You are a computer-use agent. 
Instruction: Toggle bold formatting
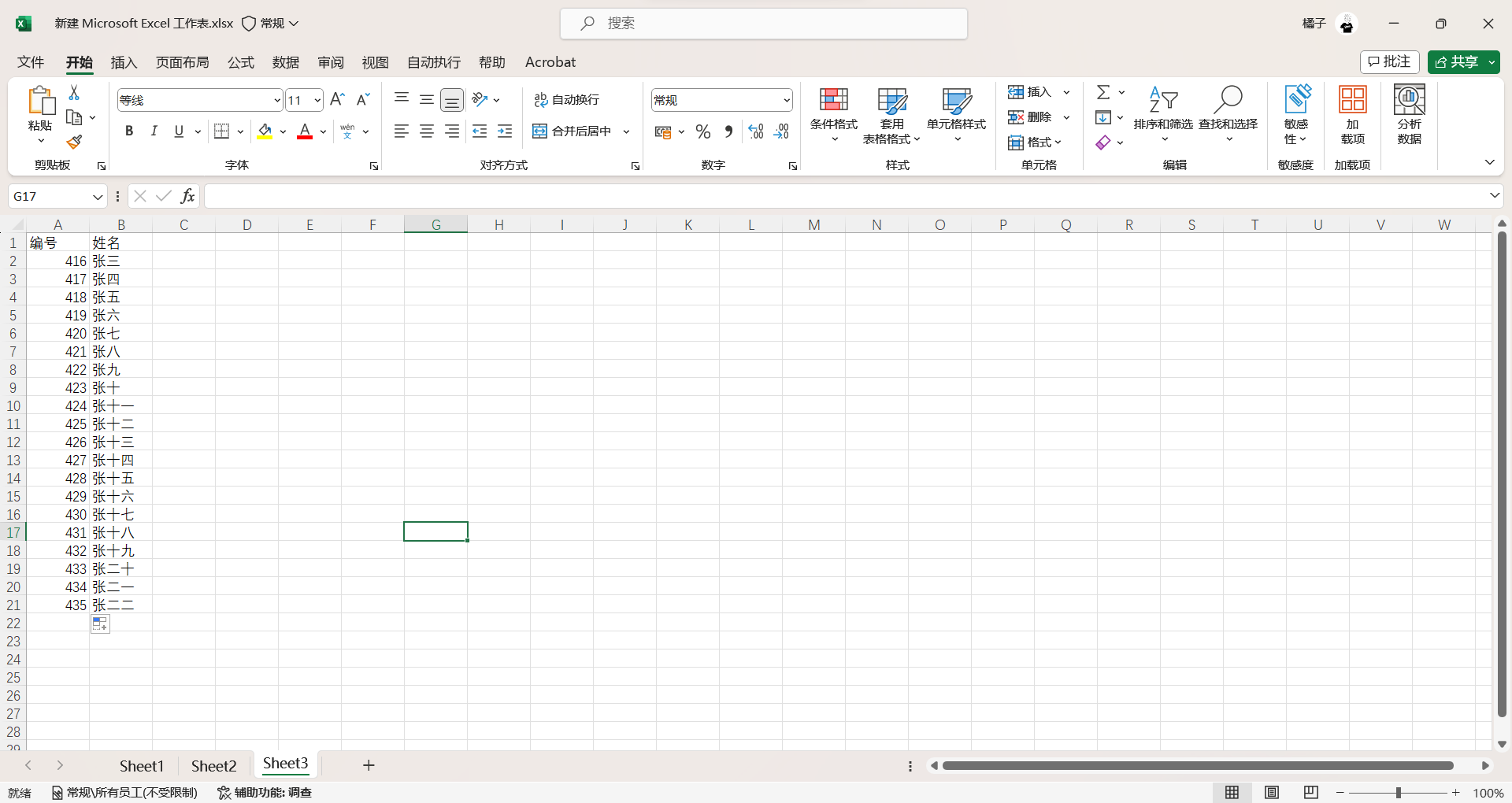[x=129, y=131]
